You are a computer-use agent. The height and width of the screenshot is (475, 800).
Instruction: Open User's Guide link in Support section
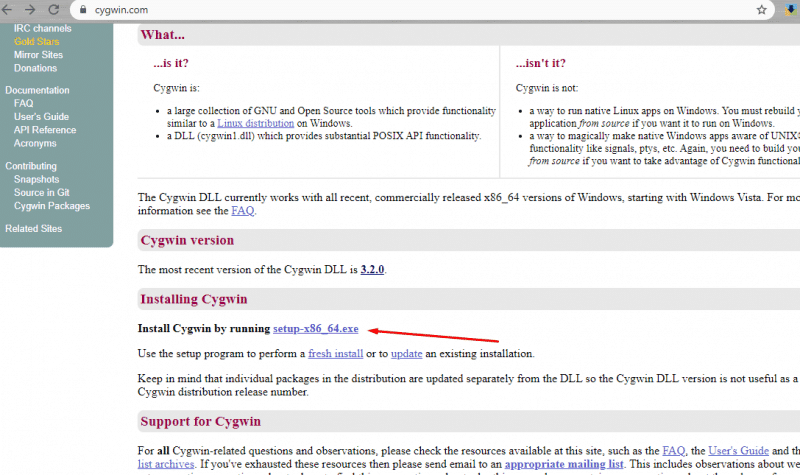click(738, 451)
